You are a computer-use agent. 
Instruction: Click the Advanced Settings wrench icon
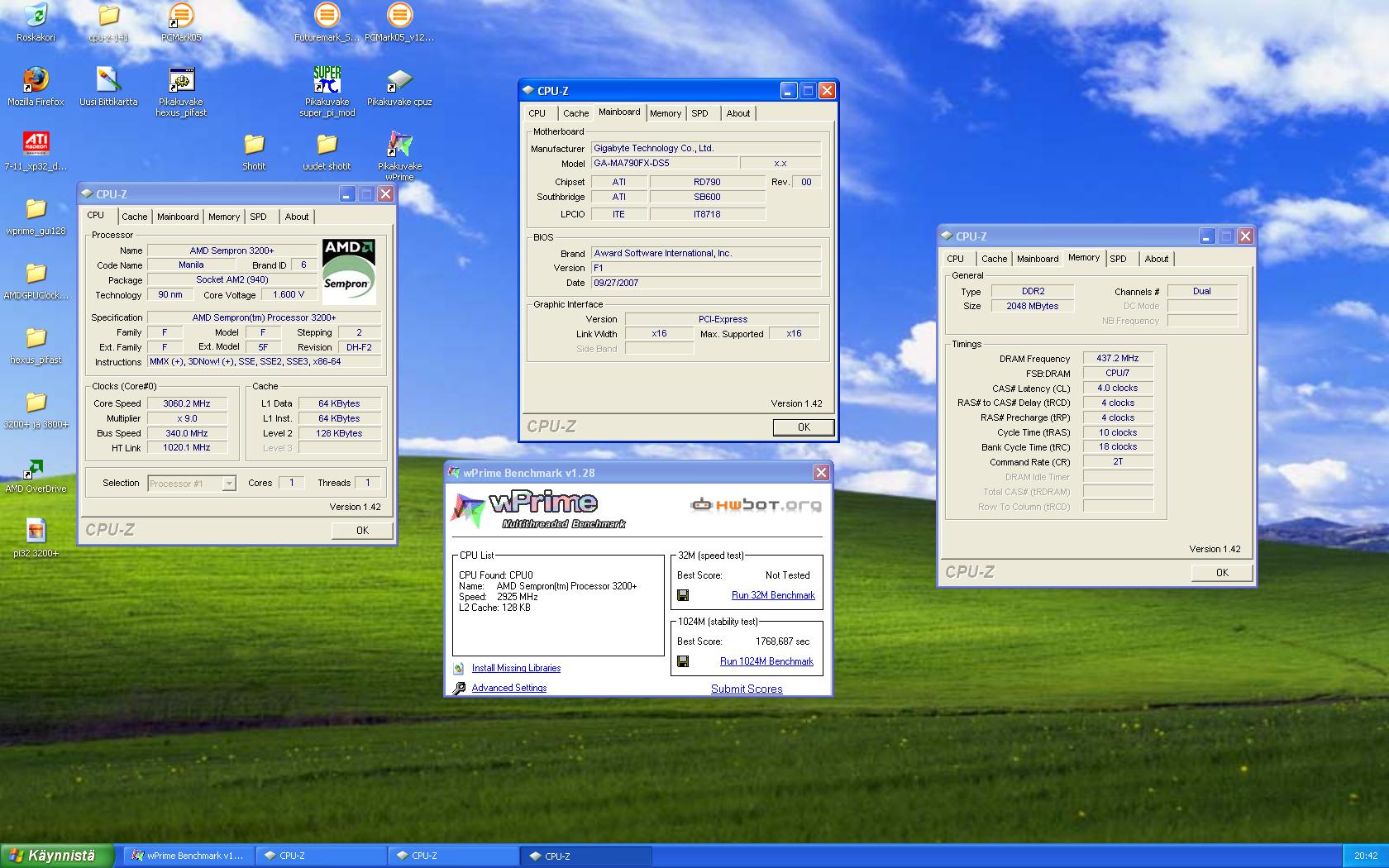tap(459, 688)
